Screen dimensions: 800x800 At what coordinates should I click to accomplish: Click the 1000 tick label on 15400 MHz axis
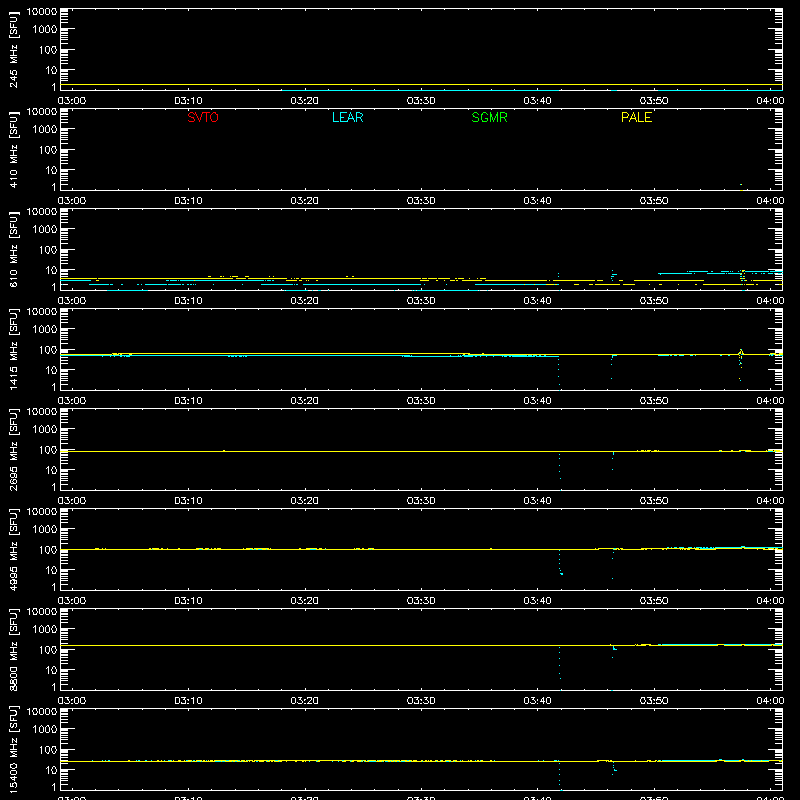click(45, 729)
